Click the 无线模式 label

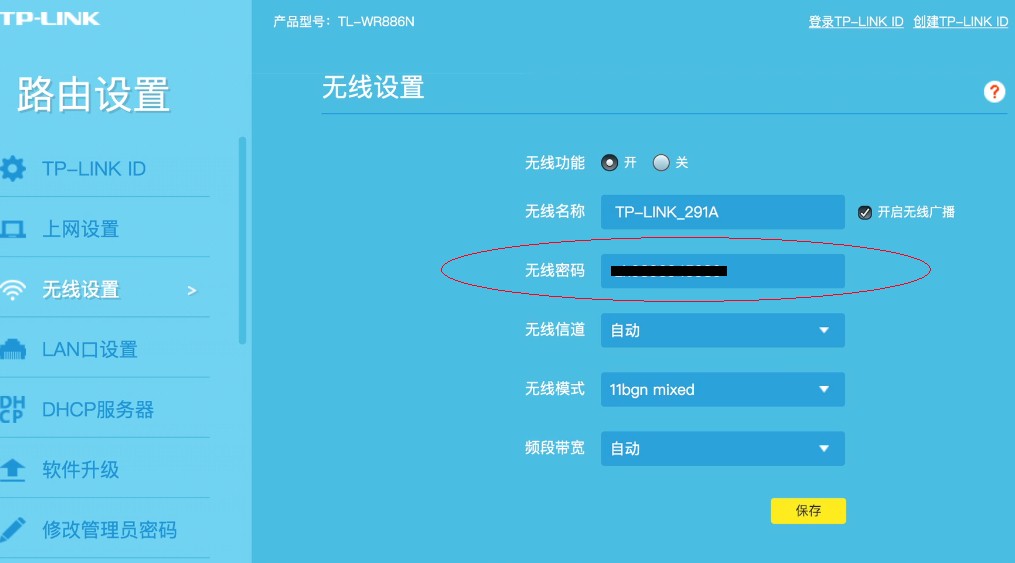pyautogui.click(x=555, y=388)
